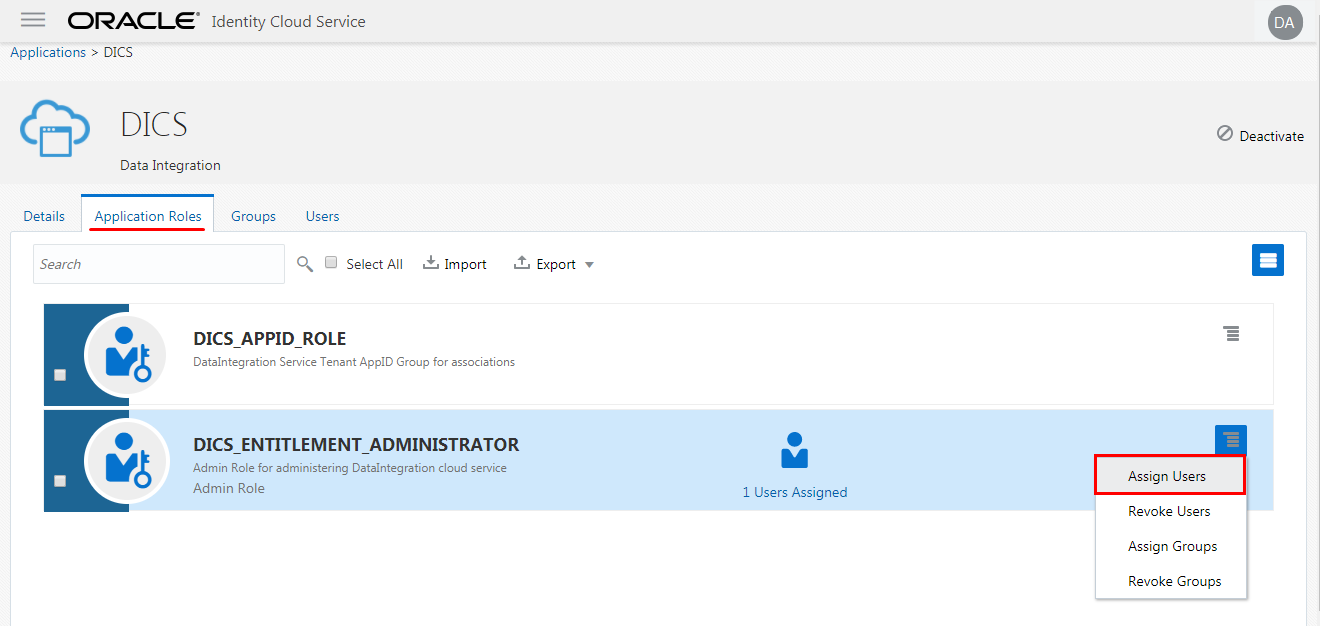This screenshot has width=1320, height=626.
Task: Select the DICS_ENTITLEMENT_ADMINISTRATOR role title
Action: click(356, 445)
